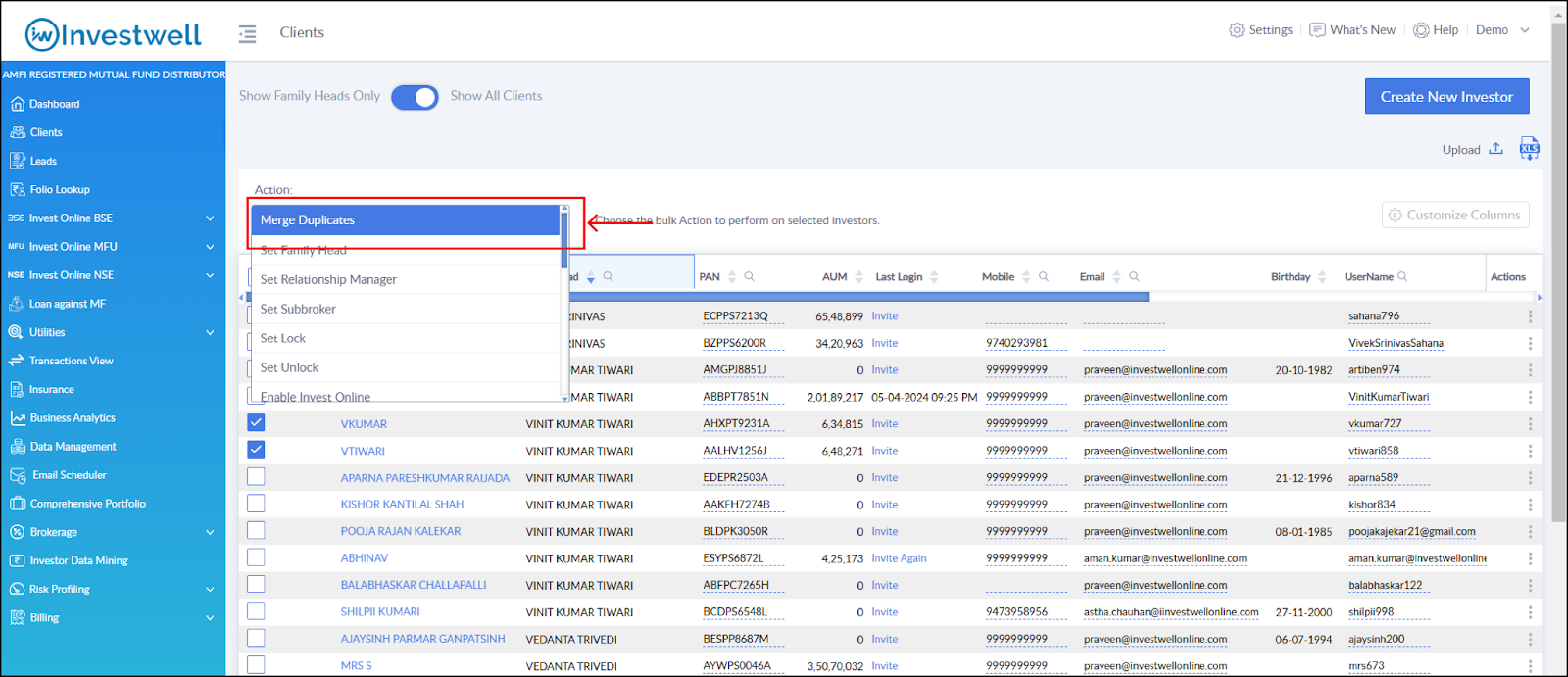Open the Insurance sidebar icon
Viewport: 1568px width, 677px height.
pyautogui.click(x=17, y=389)
